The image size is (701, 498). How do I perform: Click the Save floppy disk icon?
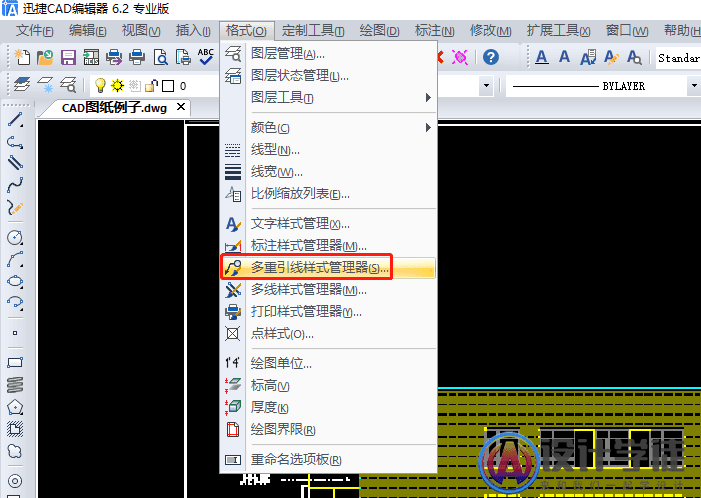point(68,57)
